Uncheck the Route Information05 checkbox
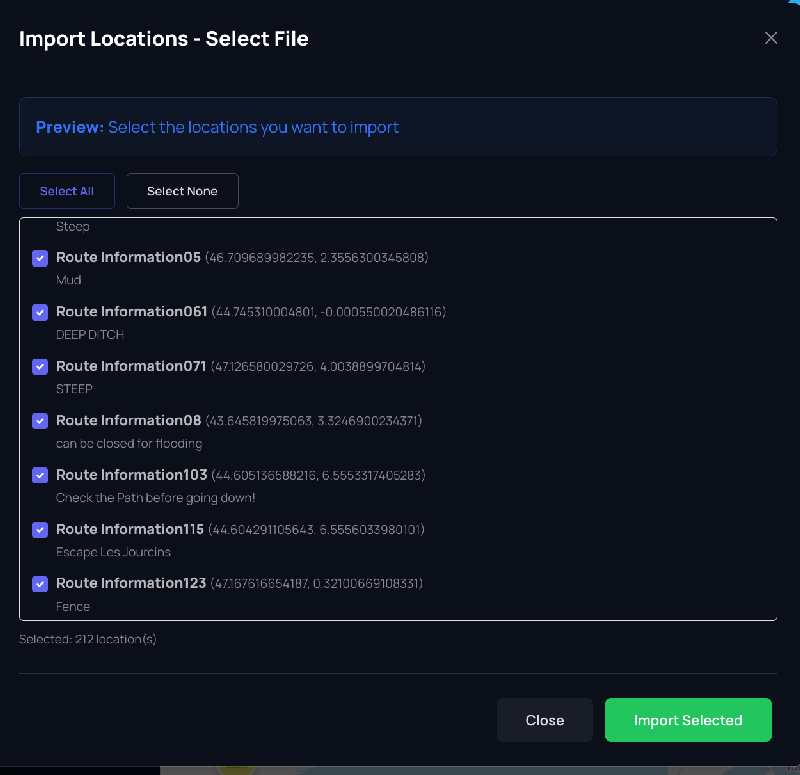The width and height of the screenshot is (800, 775). point(40,258)
